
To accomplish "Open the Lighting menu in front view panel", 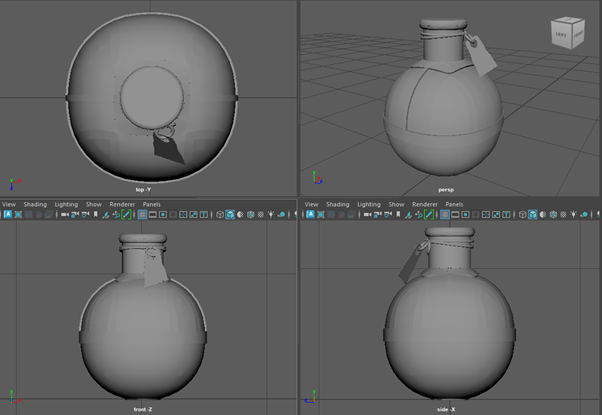I will [x=66, y=204].
